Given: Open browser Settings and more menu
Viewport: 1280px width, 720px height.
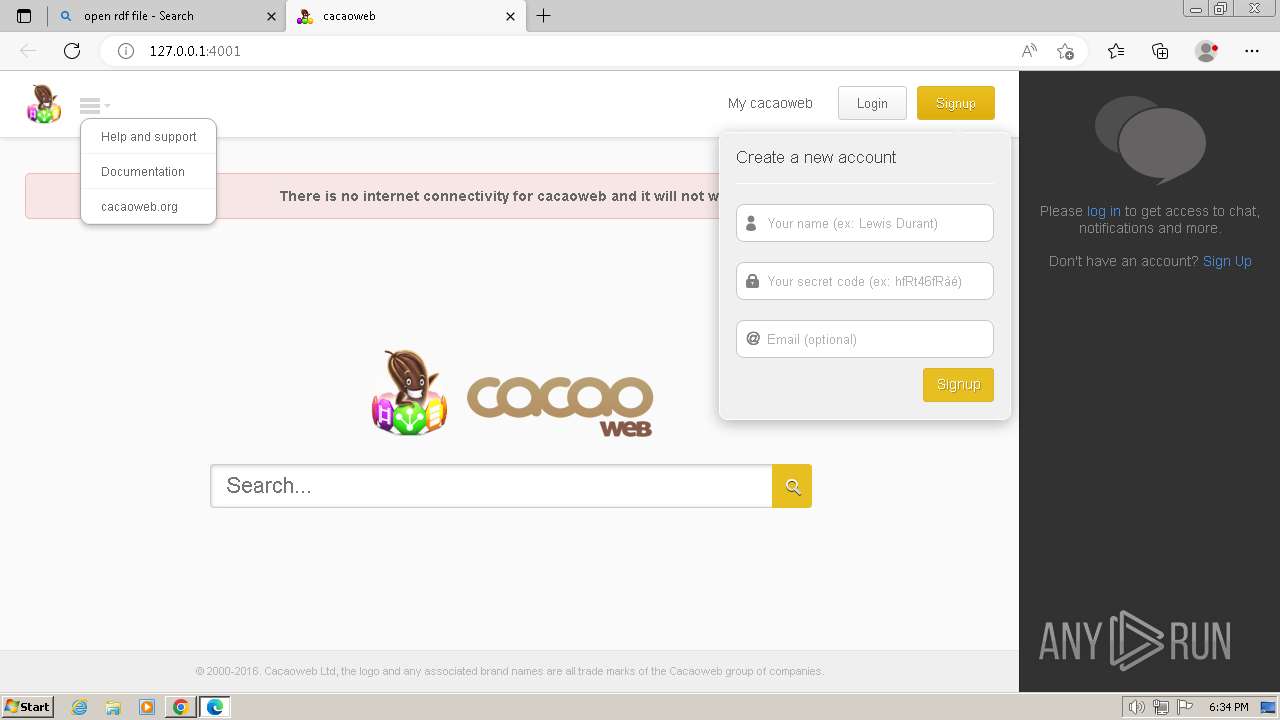Looking at the screenshot, I should pyautogui.click(x=1252, y=51).
